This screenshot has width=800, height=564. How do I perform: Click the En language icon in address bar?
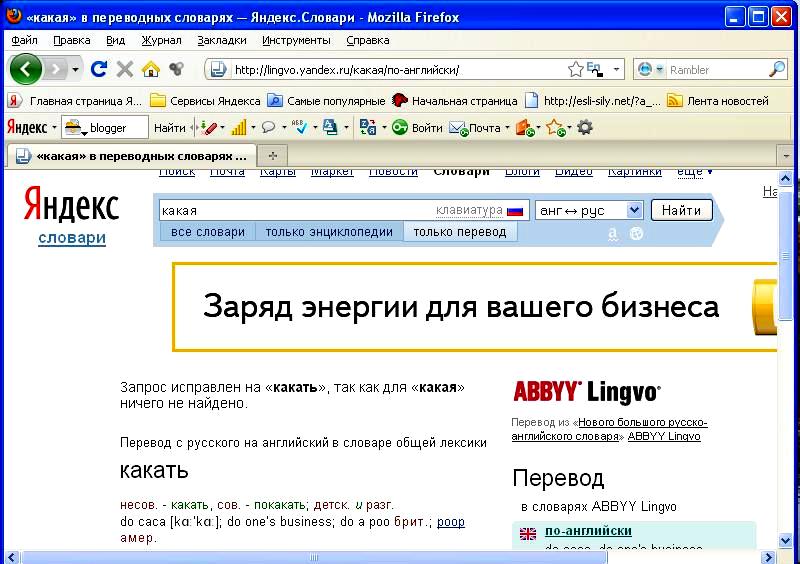595,69
